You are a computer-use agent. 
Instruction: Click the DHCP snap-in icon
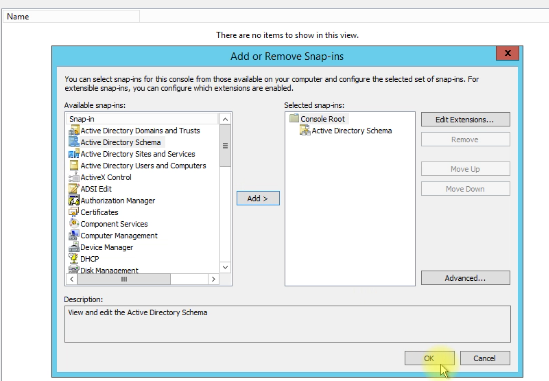point(74,258)
